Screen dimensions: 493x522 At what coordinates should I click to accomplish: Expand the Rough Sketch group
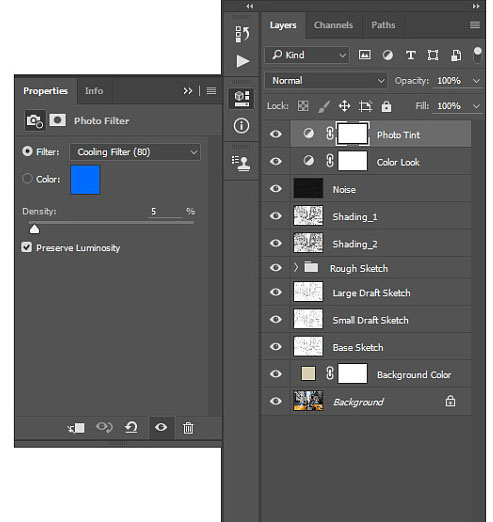point(295,267)
